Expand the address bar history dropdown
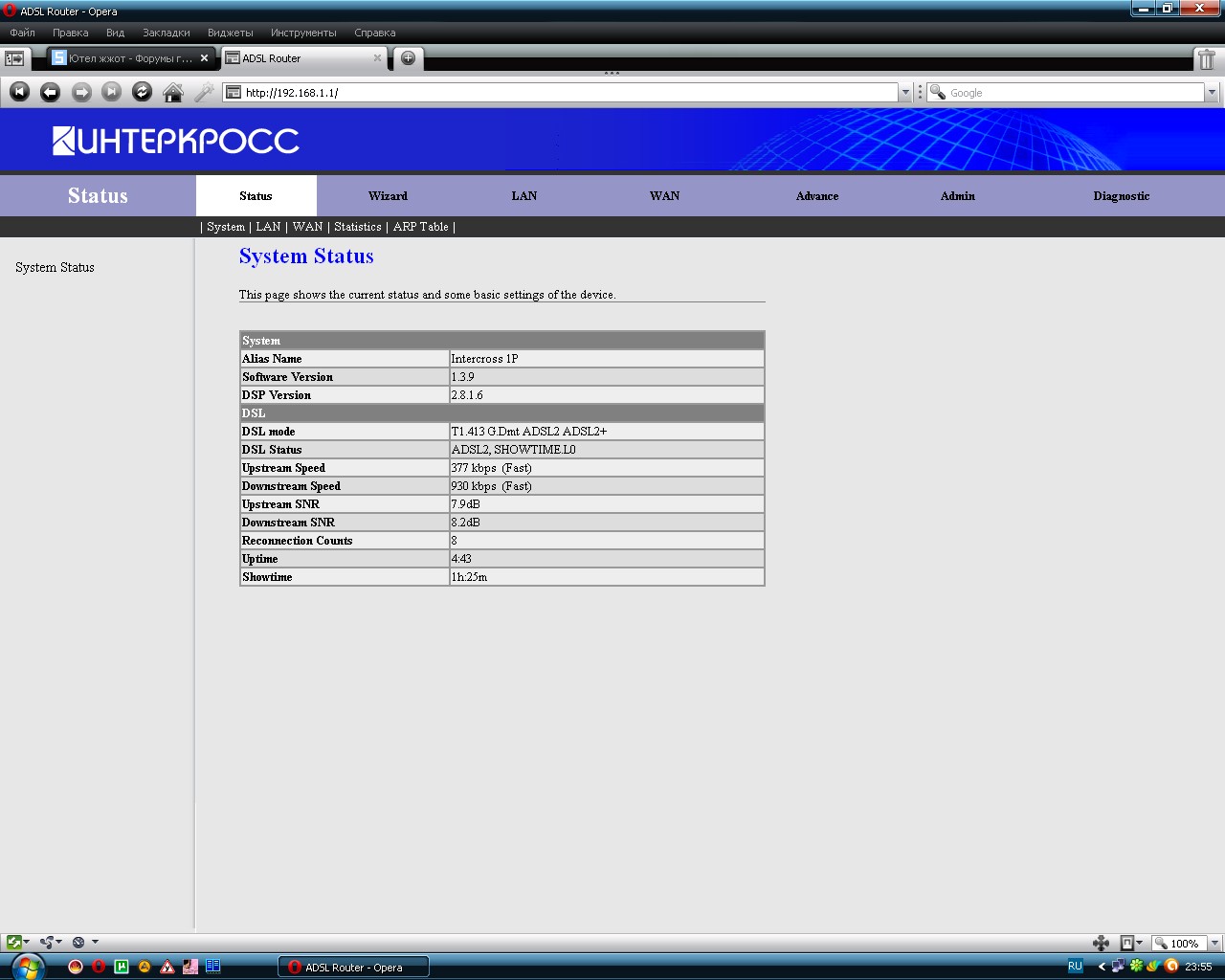The image size is (1225, 980). click(904, 93)
